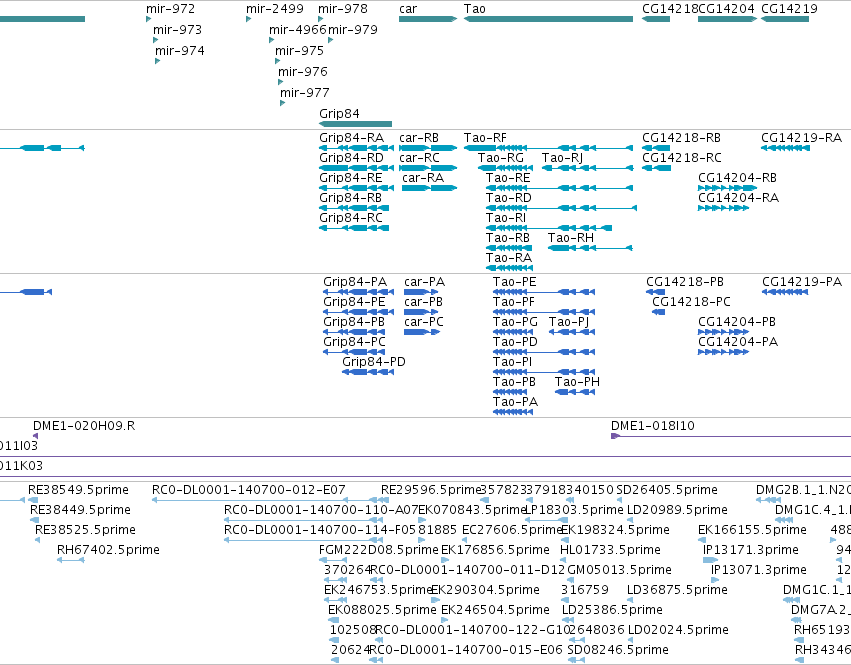Select the Tao-PA protein feature
851x665 pixels.
pyautogui.click(x=513, y=412)
